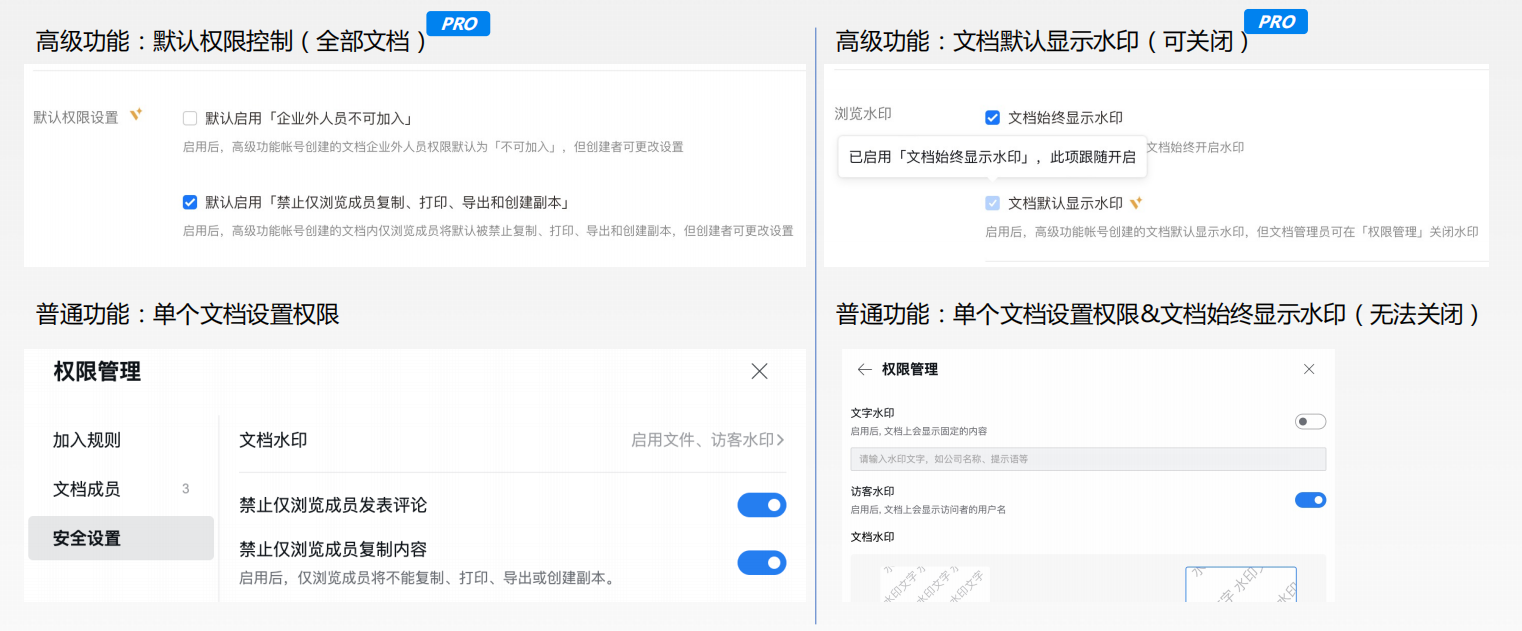Click sparkle icon next to 文档默认显示水印
1522x631 pixels.
(x=1136, y=203)
